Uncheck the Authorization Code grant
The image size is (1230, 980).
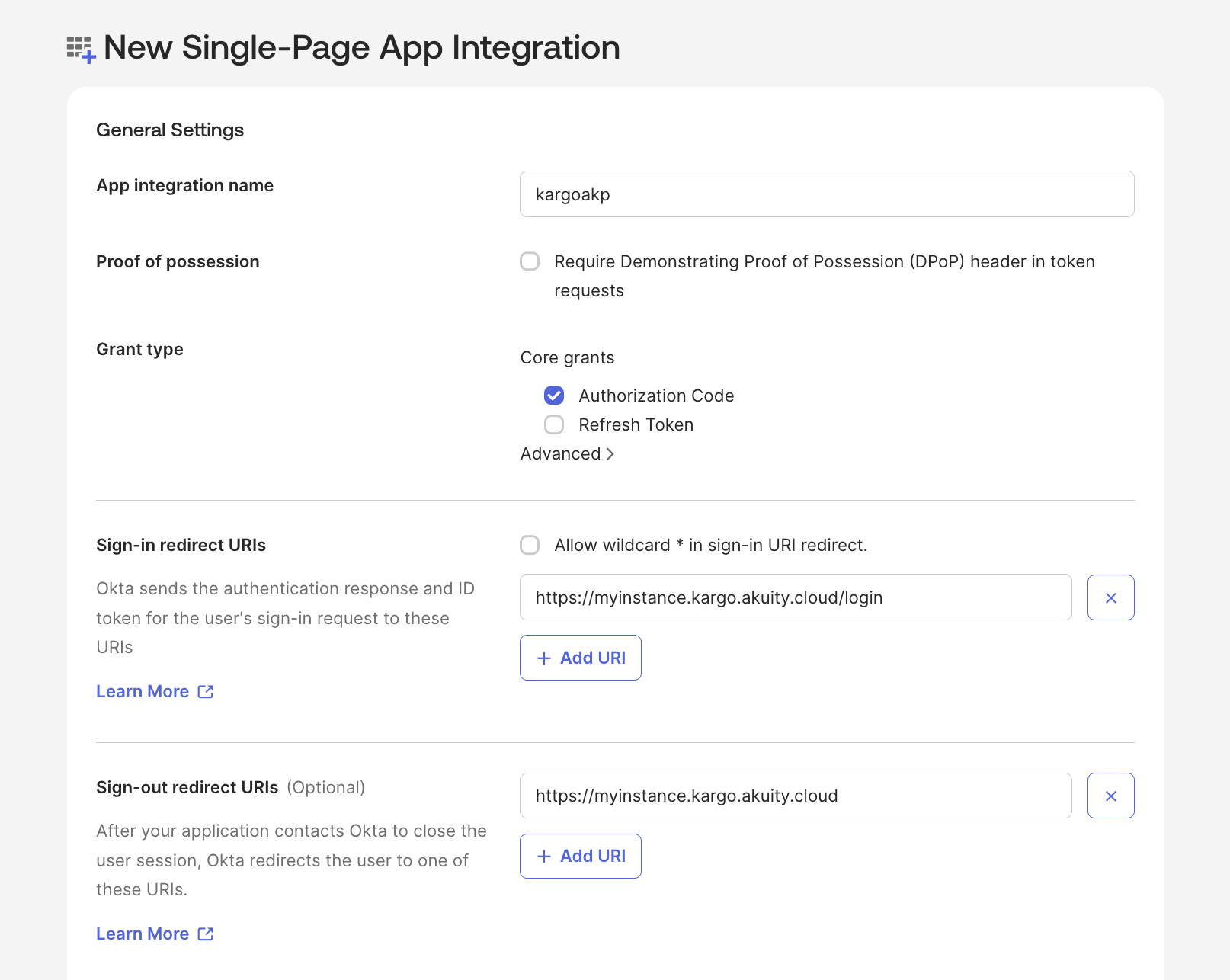coord(554,396)
